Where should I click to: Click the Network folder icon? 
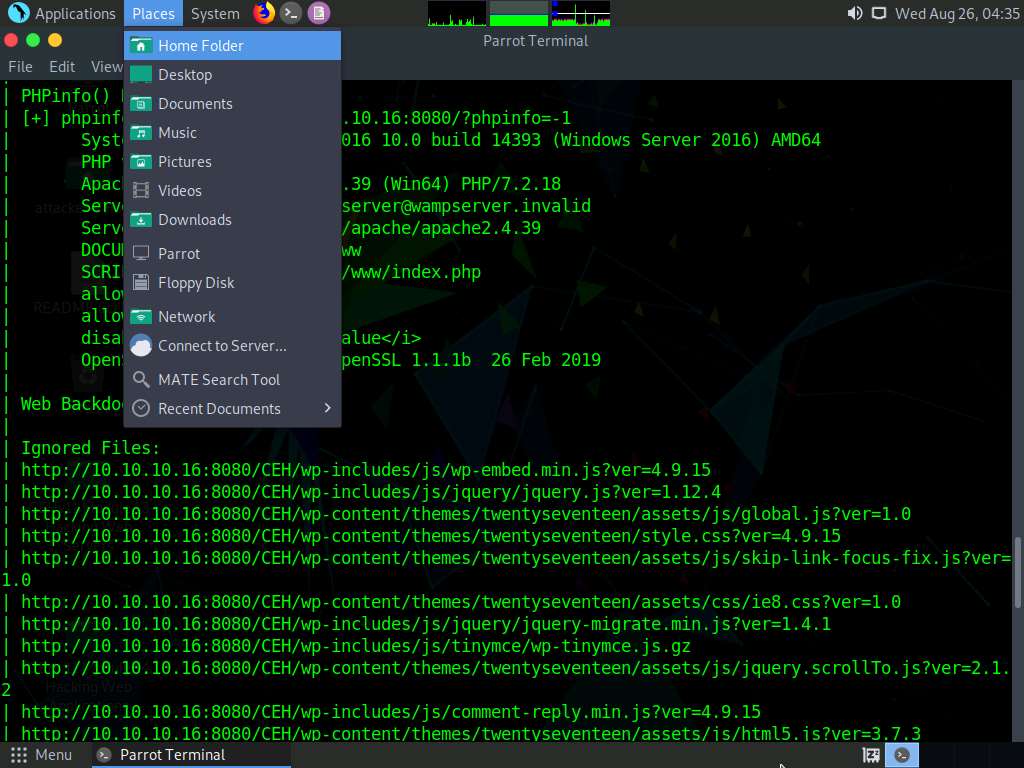tap(140, 317)
